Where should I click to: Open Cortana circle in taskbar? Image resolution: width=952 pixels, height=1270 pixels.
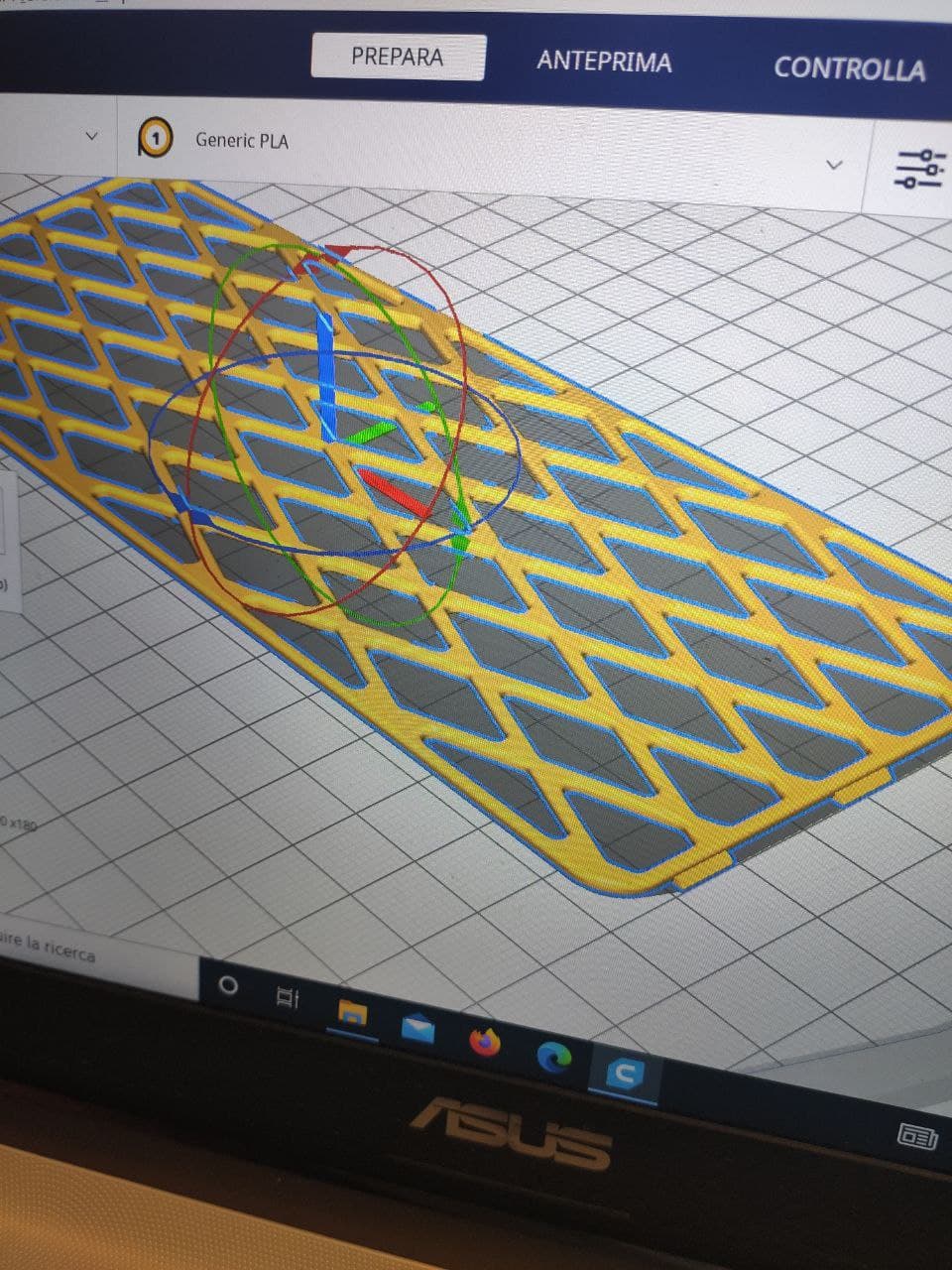(x=228, y=986)
